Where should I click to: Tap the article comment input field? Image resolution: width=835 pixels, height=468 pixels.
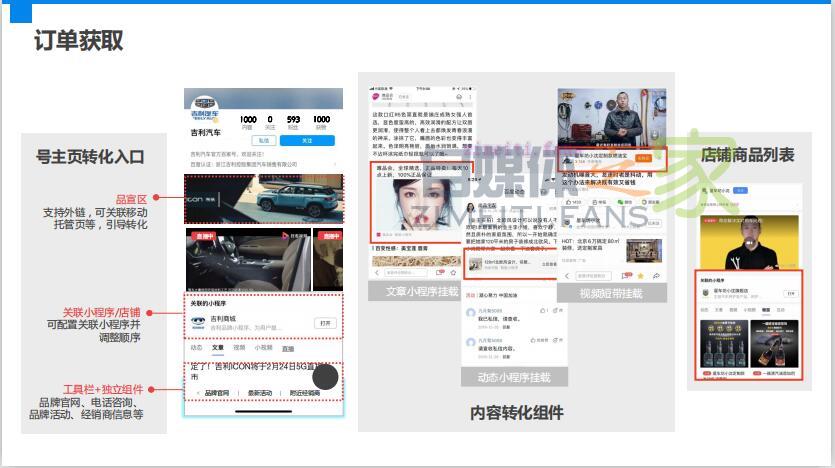405,273
